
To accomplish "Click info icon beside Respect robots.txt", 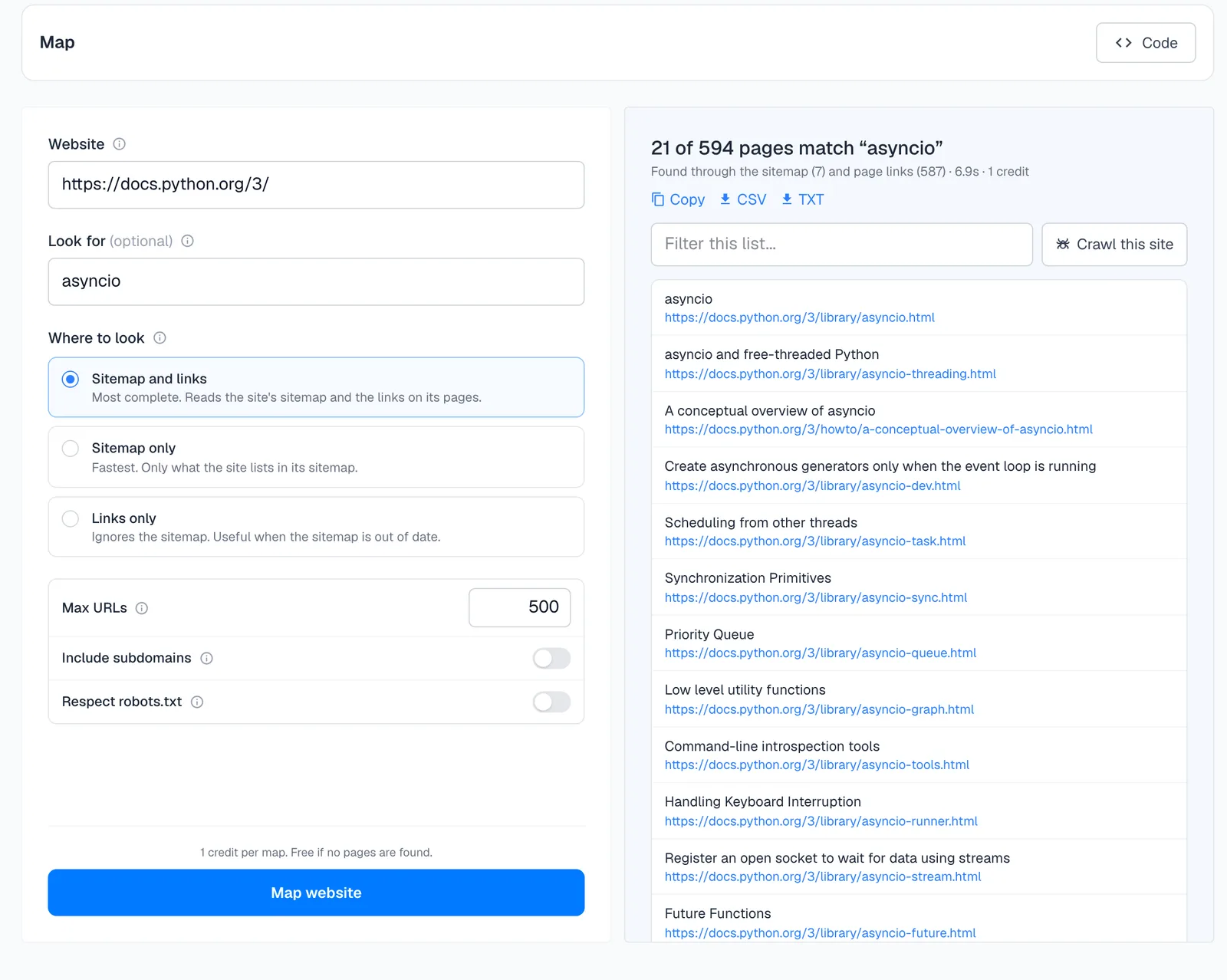I will tap(197, 702).
